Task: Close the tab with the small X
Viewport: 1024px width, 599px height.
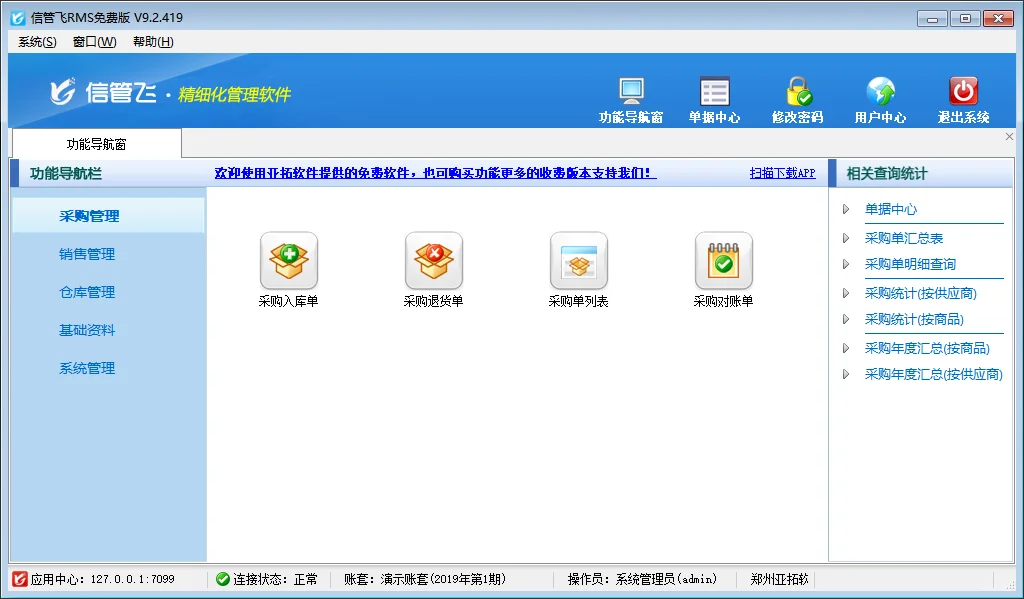Action: click(x=1009, y=137)
